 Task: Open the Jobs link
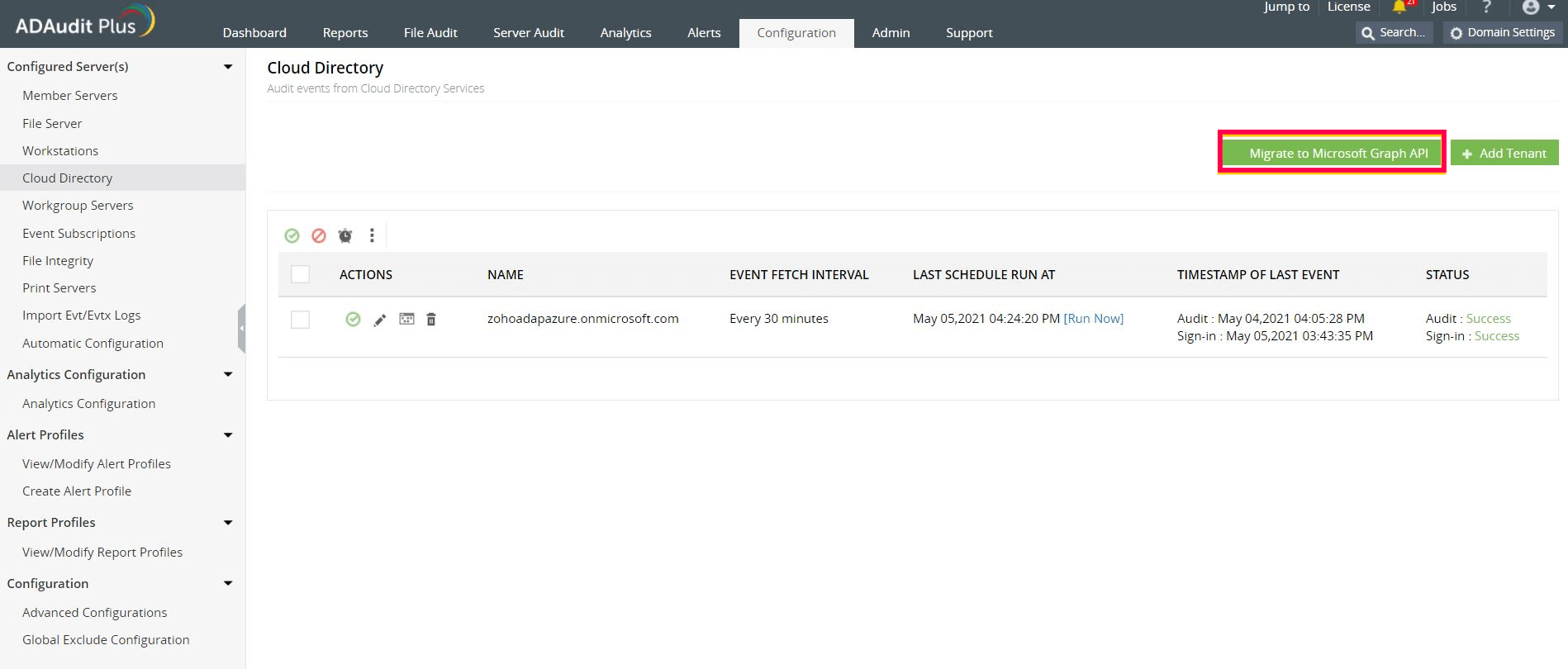(1444, 7)
